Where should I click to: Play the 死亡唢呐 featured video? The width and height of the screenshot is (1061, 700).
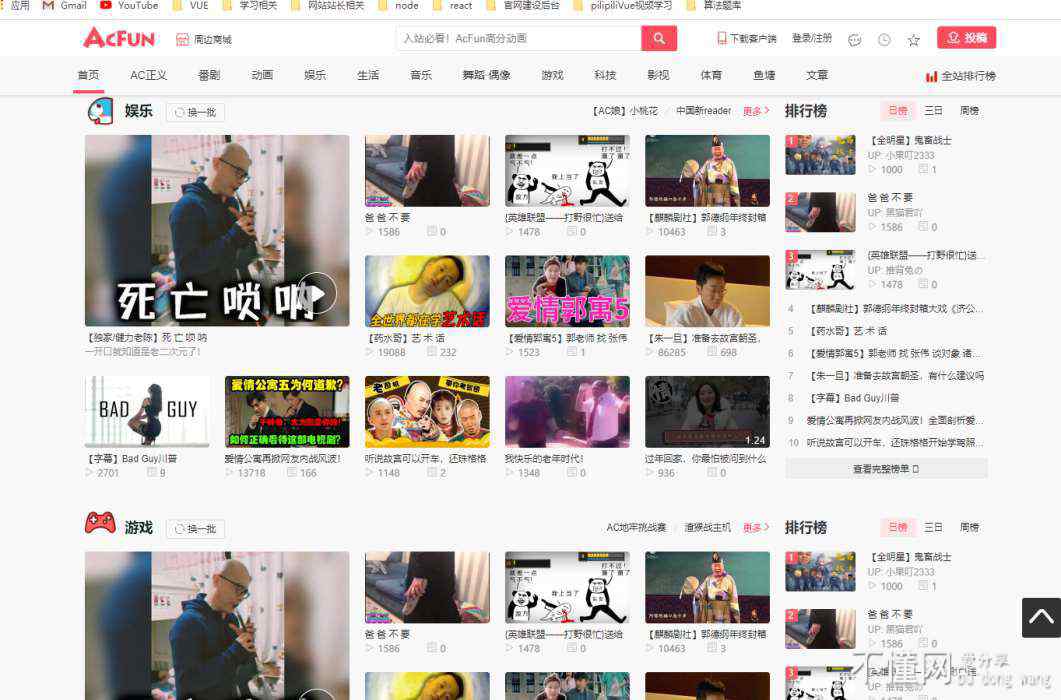pyautogui.click(x=317, y=293)
